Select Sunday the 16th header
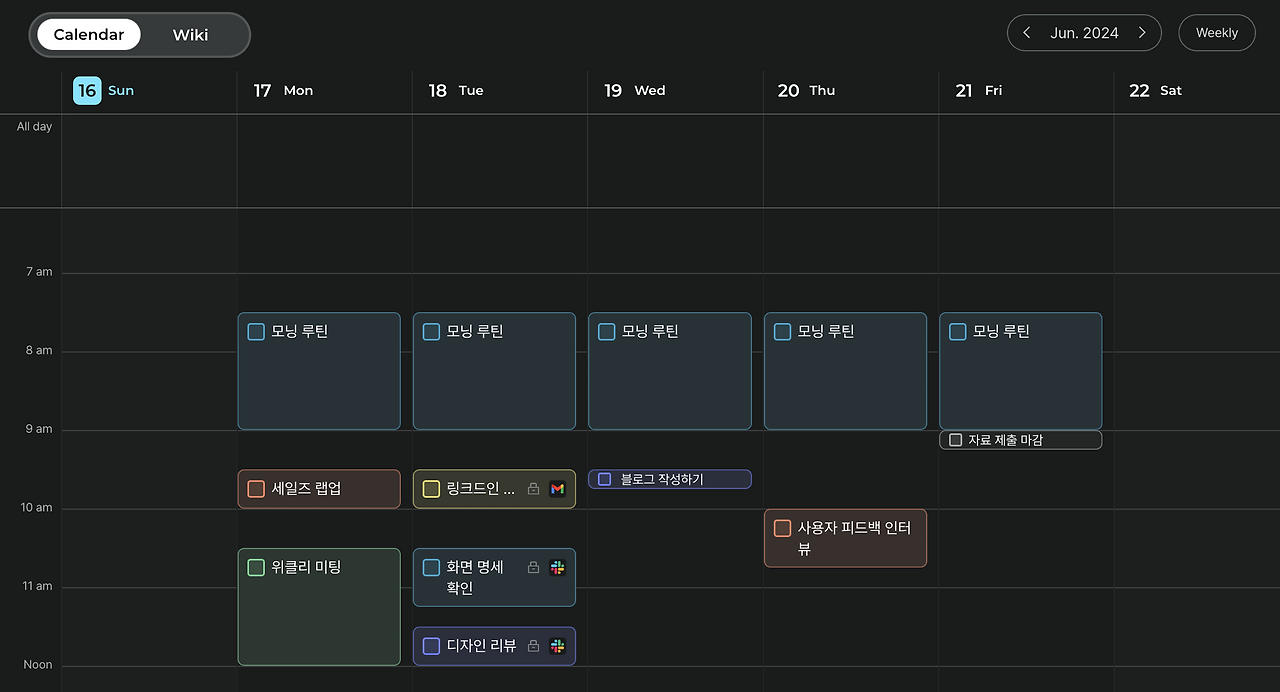The height and width of the screenshot is (692, 1280). click(x=104, y=90)
